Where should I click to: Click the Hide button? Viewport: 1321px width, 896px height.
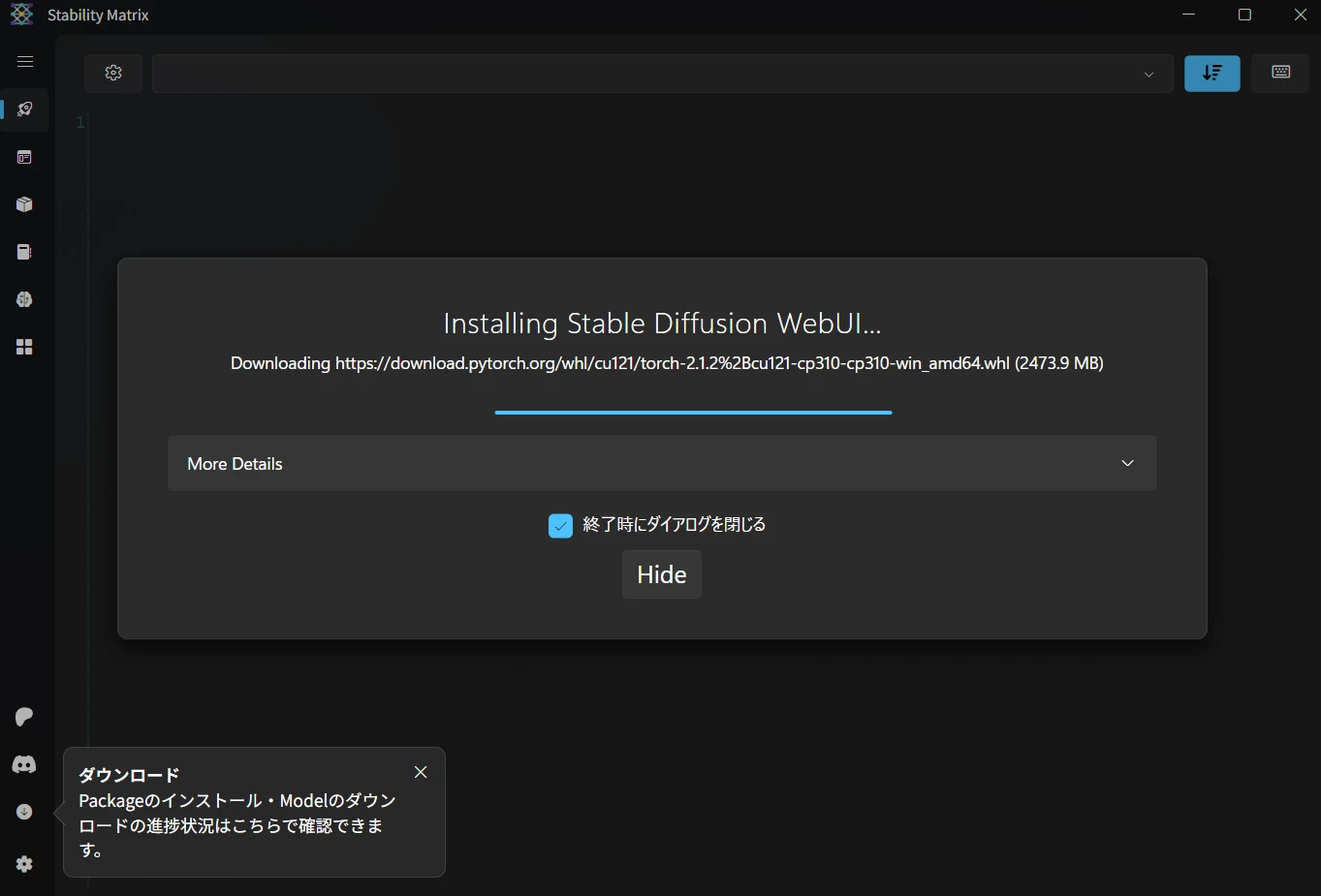tap(662, 574)
